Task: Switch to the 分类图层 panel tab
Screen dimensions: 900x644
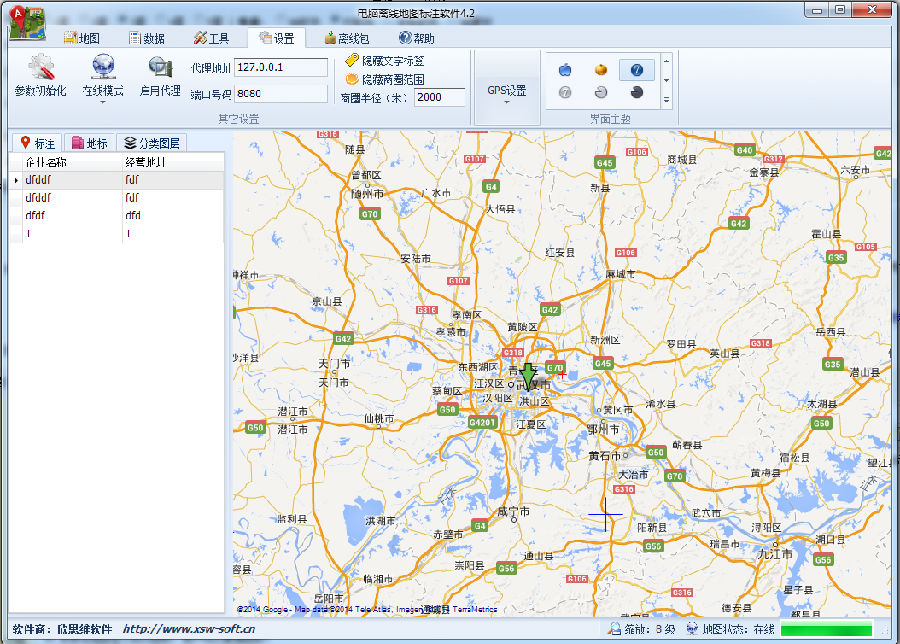Action: coord(152,143)
